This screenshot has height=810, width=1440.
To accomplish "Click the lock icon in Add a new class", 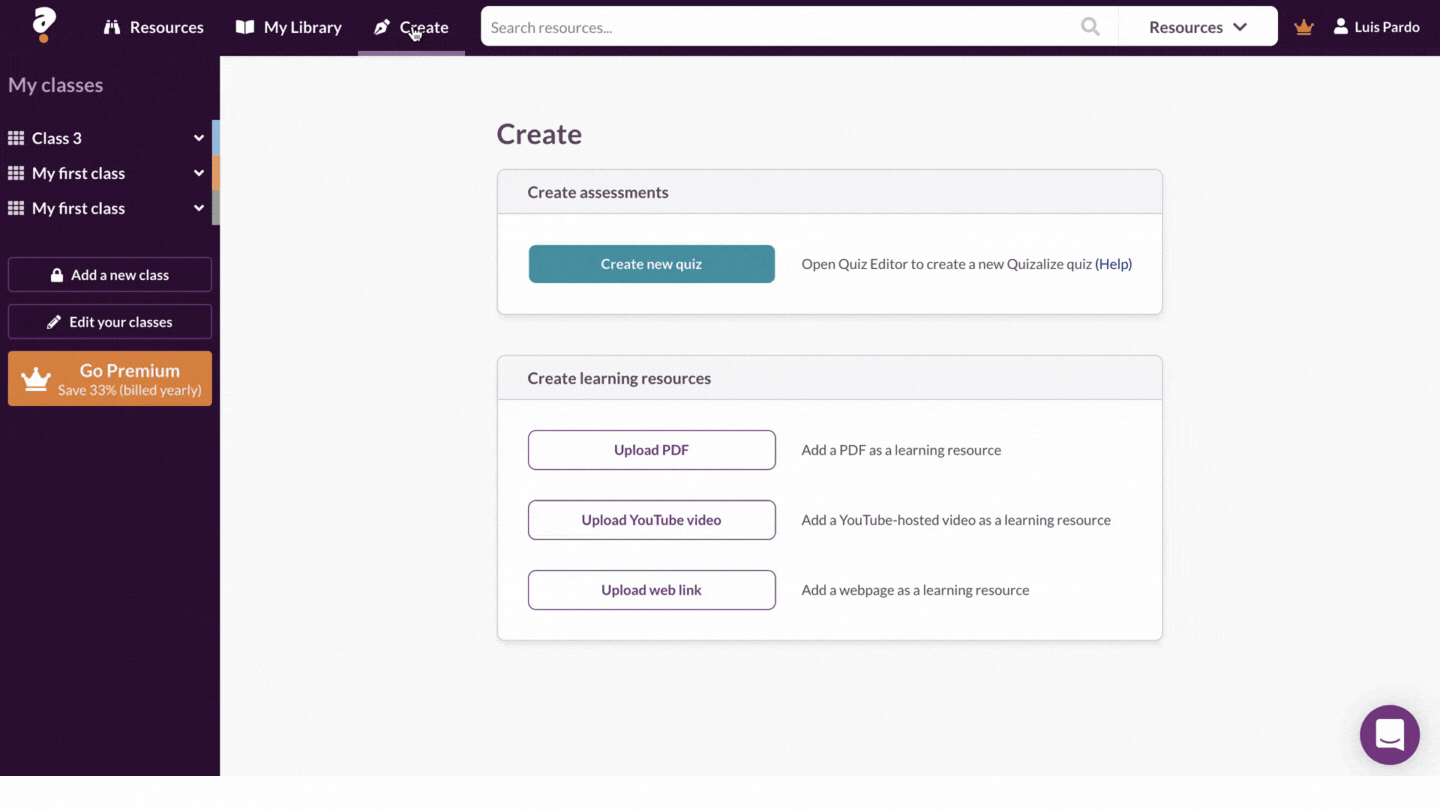I will pyautogui.click(x=57, y=275).
